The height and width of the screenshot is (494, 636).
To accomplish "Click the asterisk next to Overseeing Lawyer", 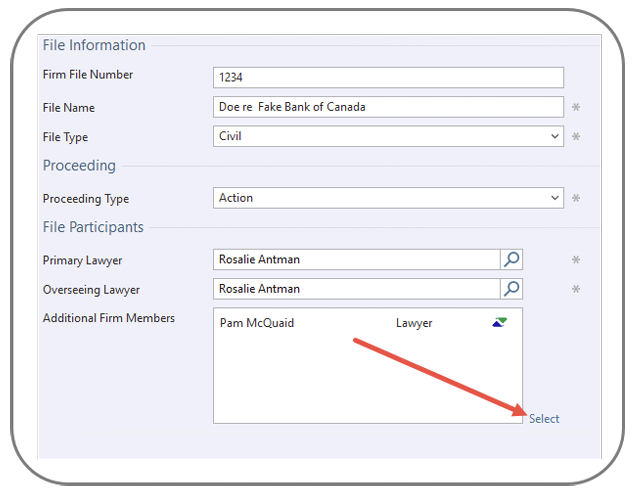I will 576,290.
